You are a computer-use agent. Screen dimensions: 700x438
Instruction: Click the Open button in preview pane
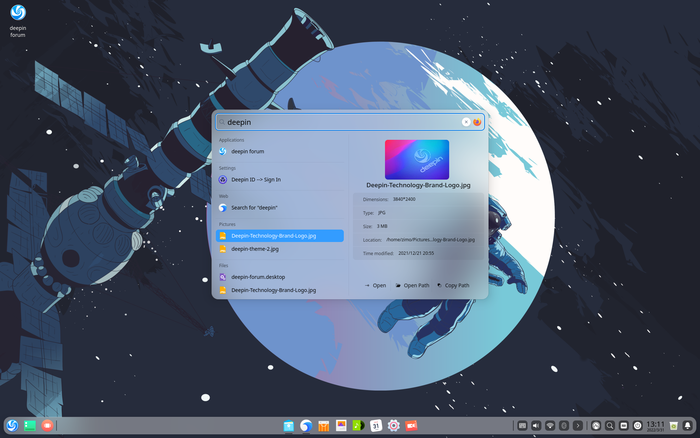375,285
